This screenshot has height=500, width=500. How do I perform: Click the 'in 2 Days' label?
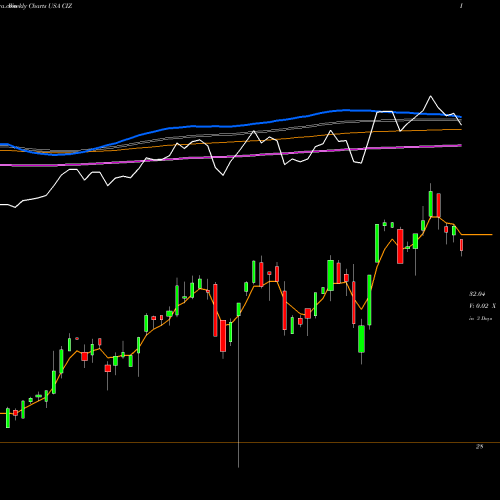pyautogui.click(x=481, y=319)
